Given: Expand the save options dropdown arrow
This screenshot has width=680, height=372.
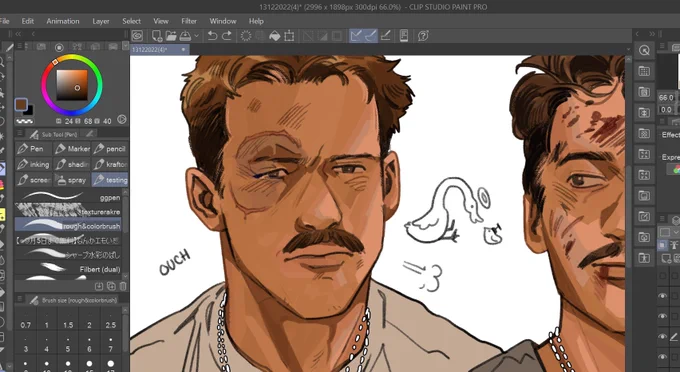Looking at the screenshot, I should click(196, 36).
